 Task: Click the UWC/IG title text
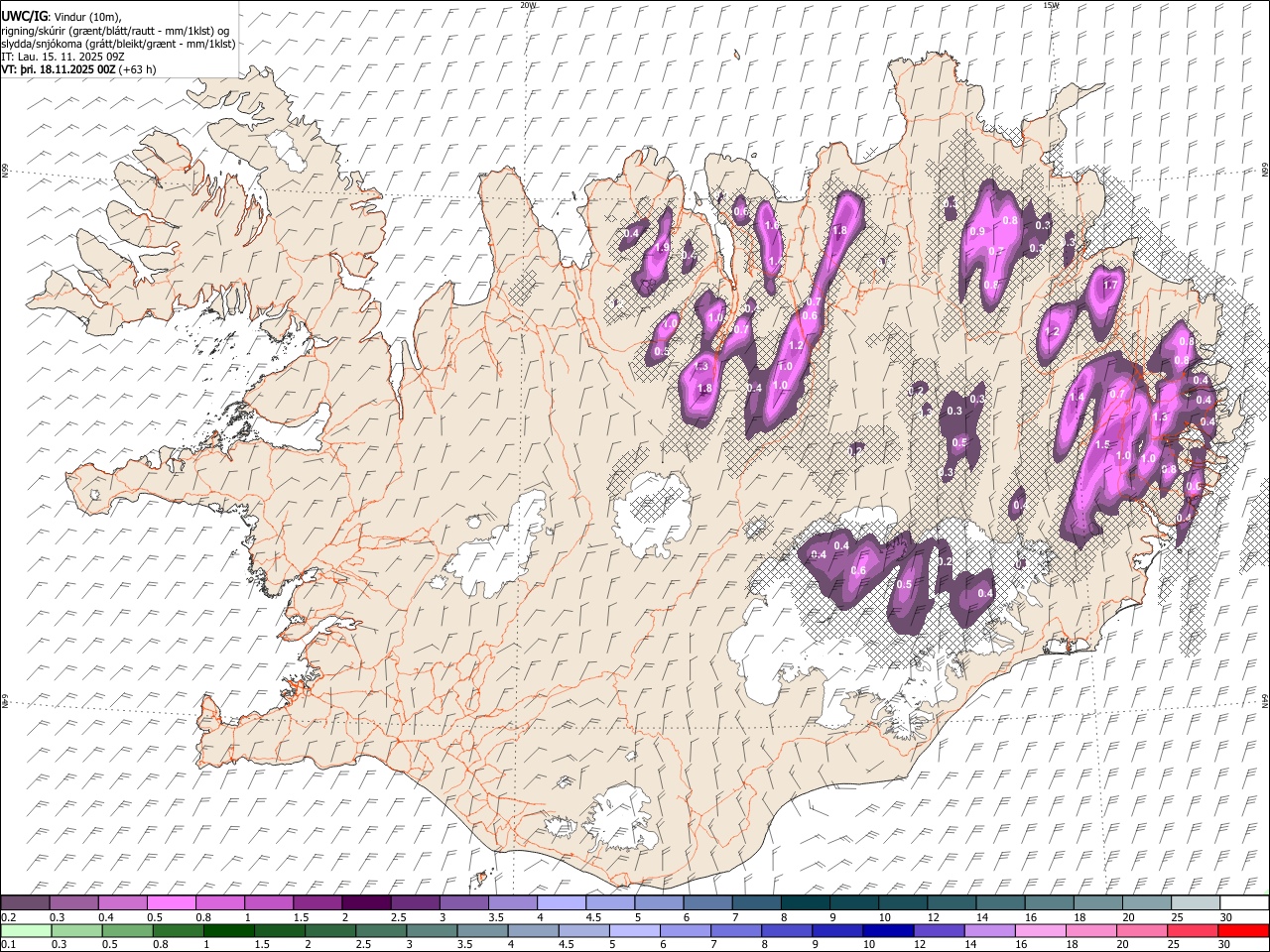point(24,15)
